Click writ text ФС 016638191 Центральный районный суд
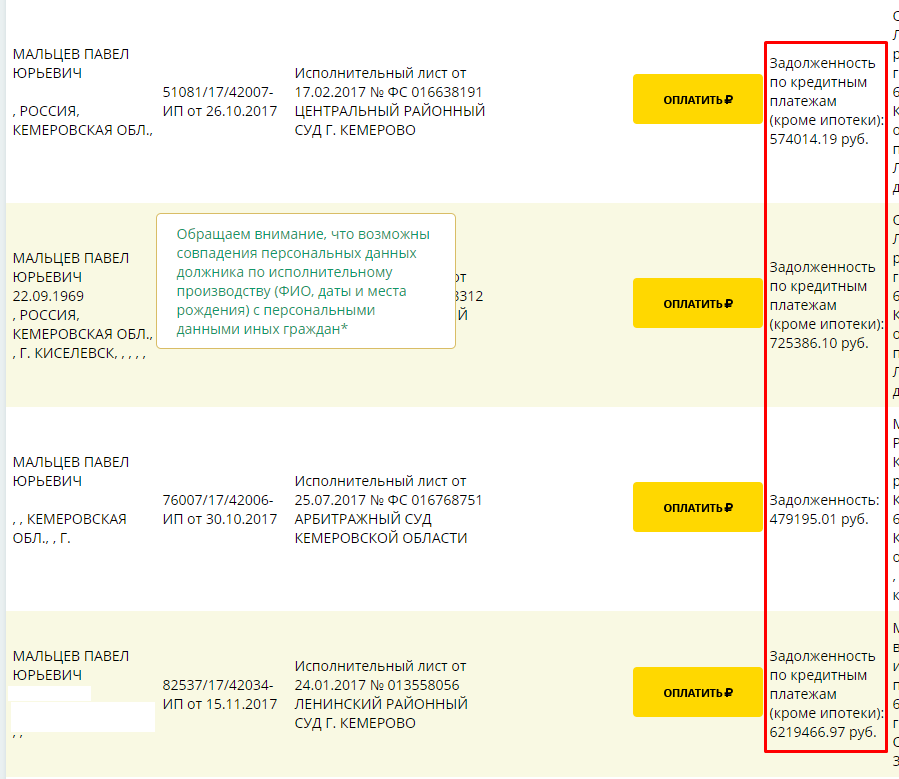This screenshot has height=779, width=899. [x=390, y=101]
